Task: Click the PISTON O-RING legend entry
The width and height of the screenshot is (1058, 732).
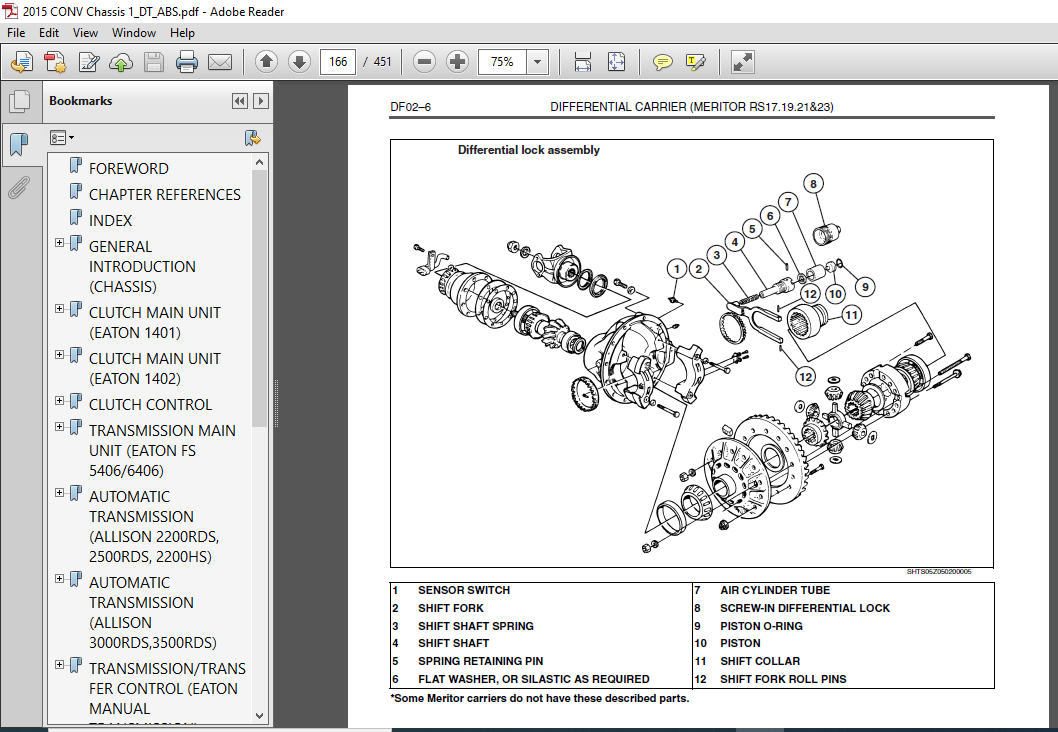Action: pos(761,626)
